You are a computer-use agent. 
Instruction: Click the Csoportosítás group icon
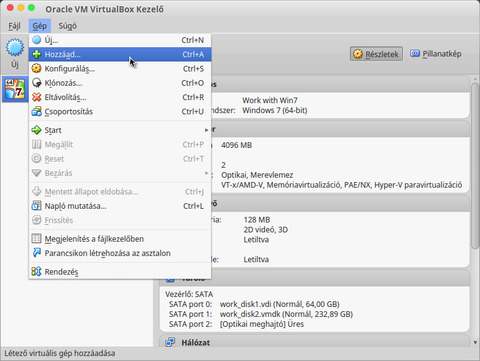pos(36,112)
